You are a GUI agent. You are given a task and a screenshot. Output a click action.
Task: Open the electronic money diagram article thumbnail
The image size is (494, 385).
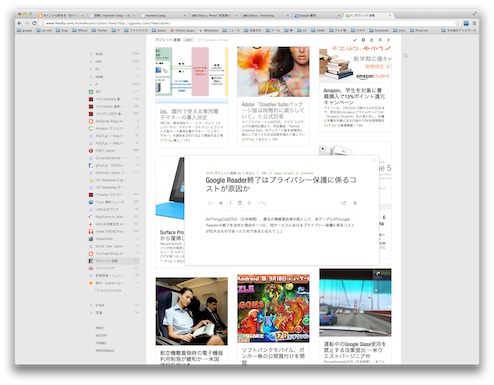pos(192,74)
